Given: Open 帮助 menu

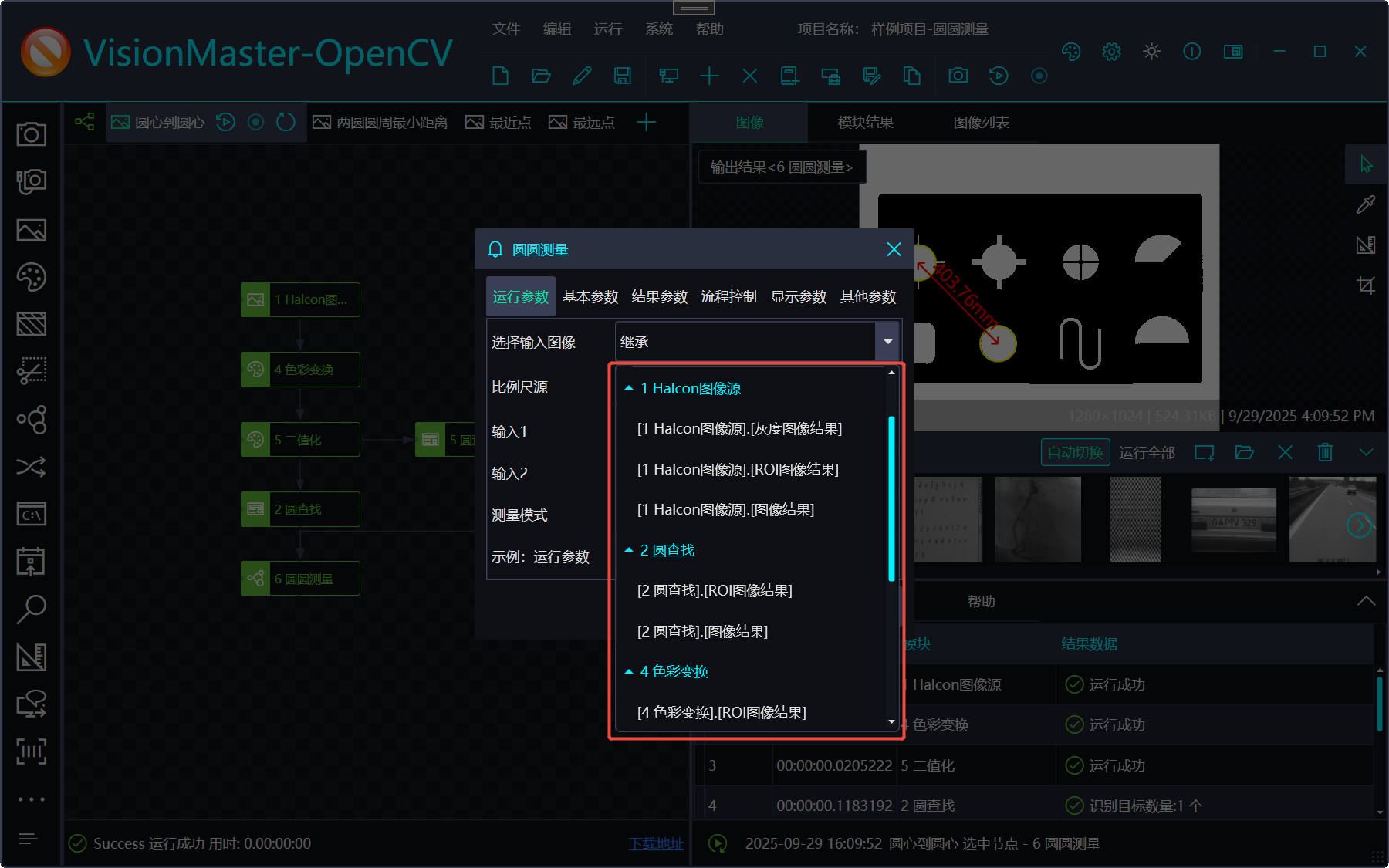Looking at the screenshot, I should [x=710, y=29].
